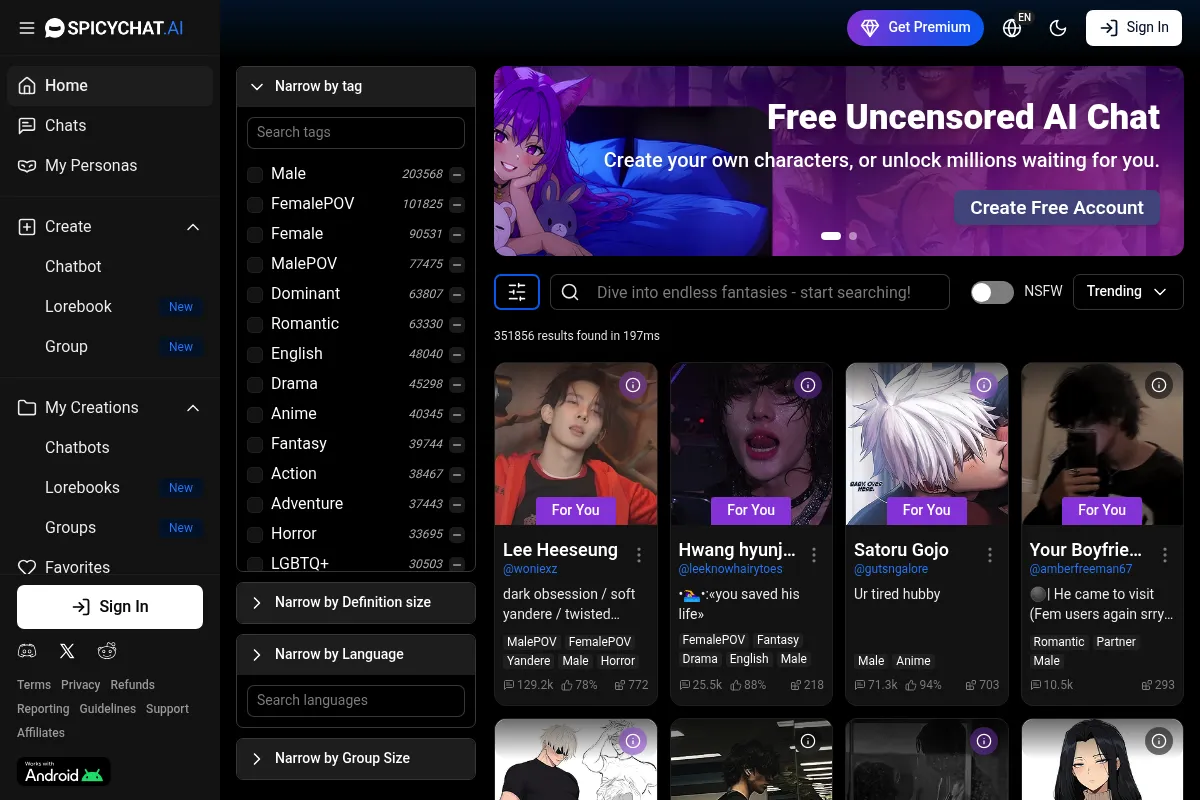Go to Home in sidebar

(110, 86)
